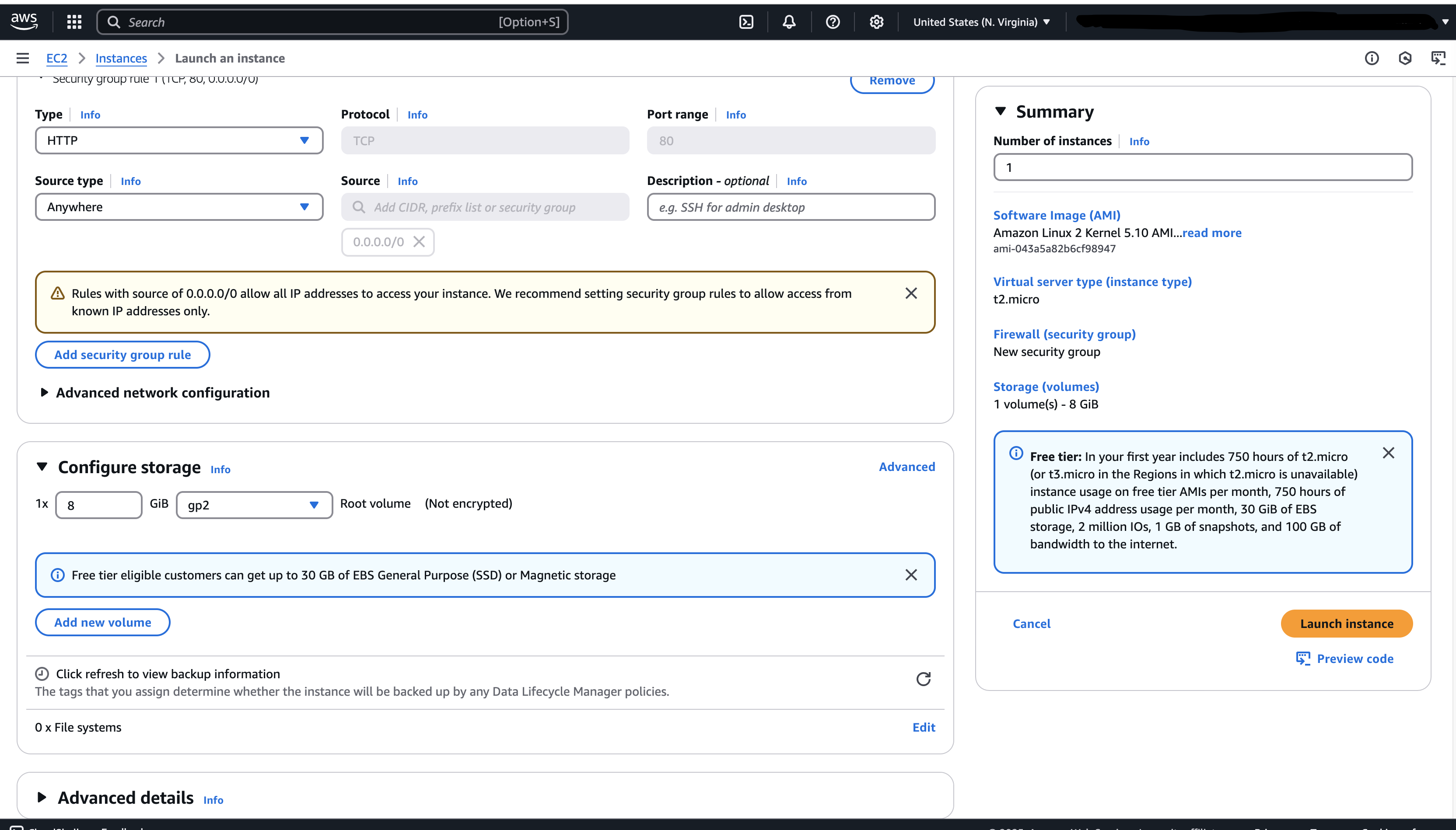Remove the 0.0.0.0/0 source tag
The width and height of the screenshot is (1456, 830).
pos(419,242)
